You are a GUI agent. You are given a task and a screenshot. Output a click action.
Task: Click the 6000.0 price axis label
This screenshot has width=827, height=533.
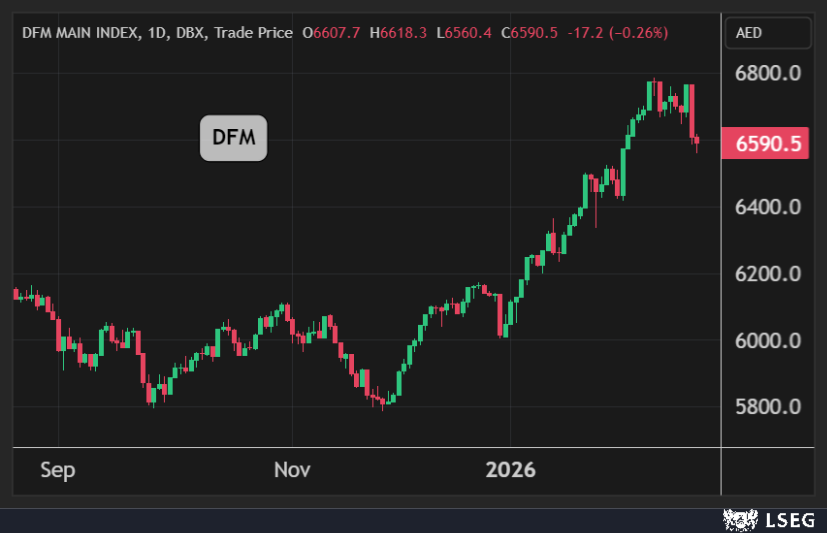click(x=768, y=341)
